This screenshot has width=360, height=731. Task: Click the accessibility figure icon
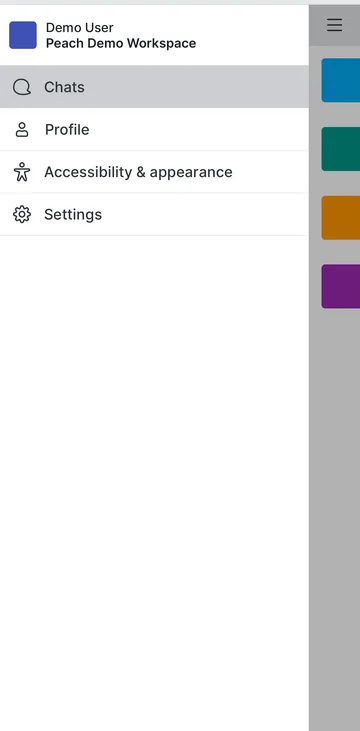(x=21, y=172)
